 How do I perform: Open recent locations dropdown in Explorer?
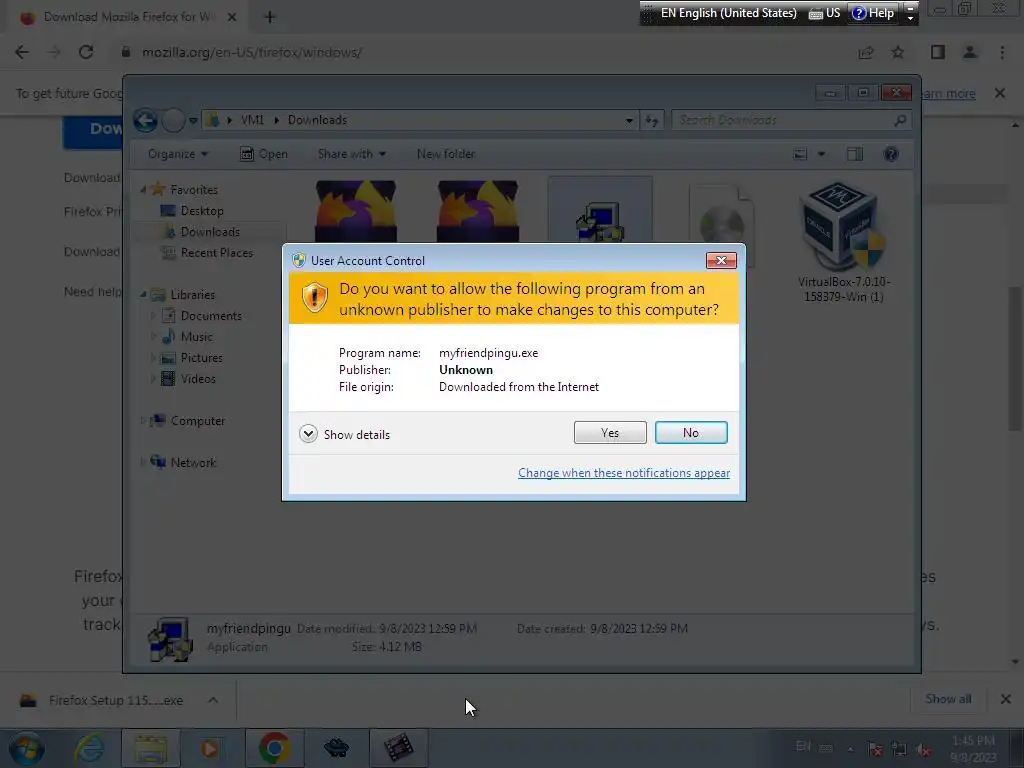click(193, 120)
